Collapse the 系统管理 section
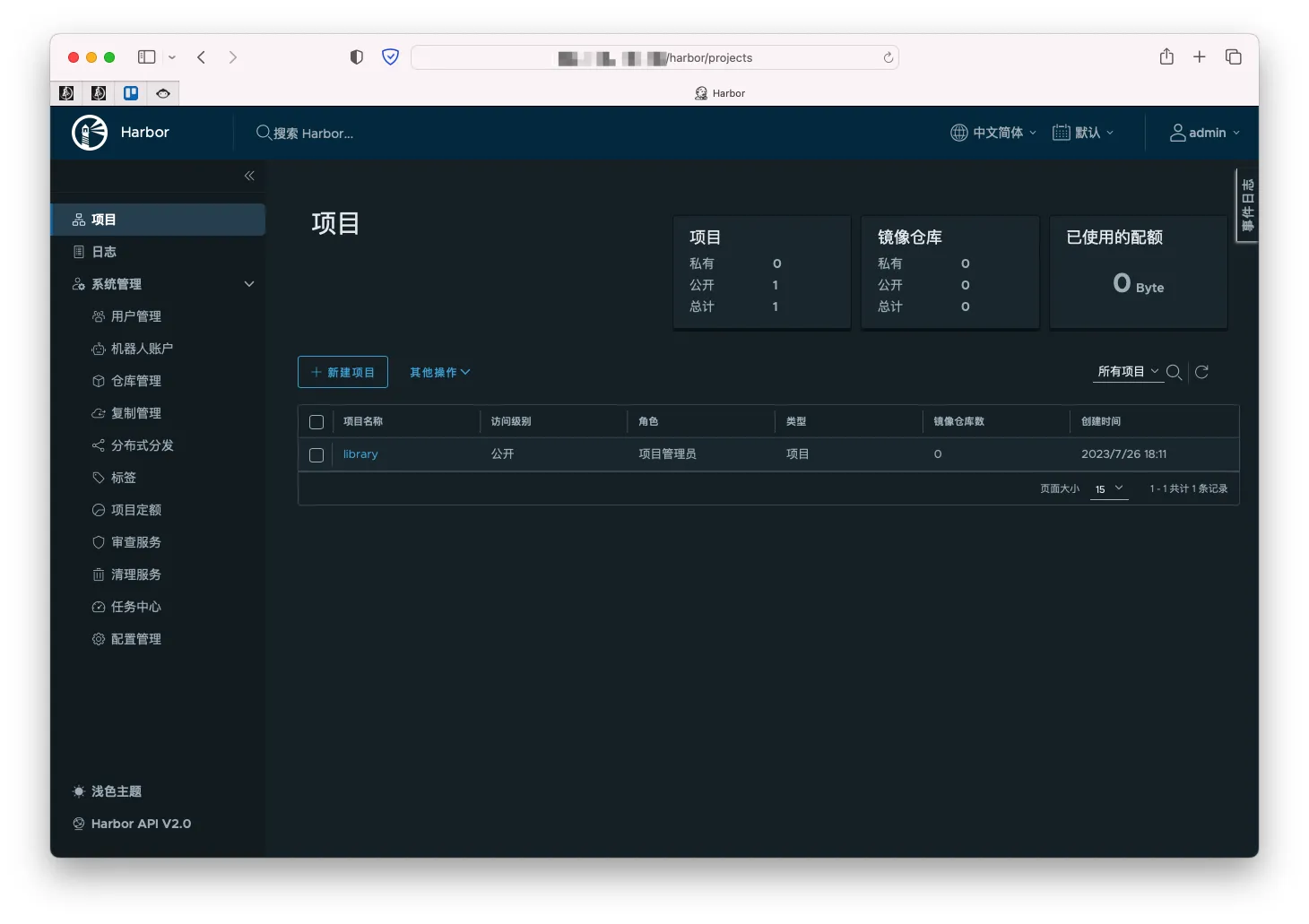This screenshot has height=924, width=1309. tap(249, 284)
